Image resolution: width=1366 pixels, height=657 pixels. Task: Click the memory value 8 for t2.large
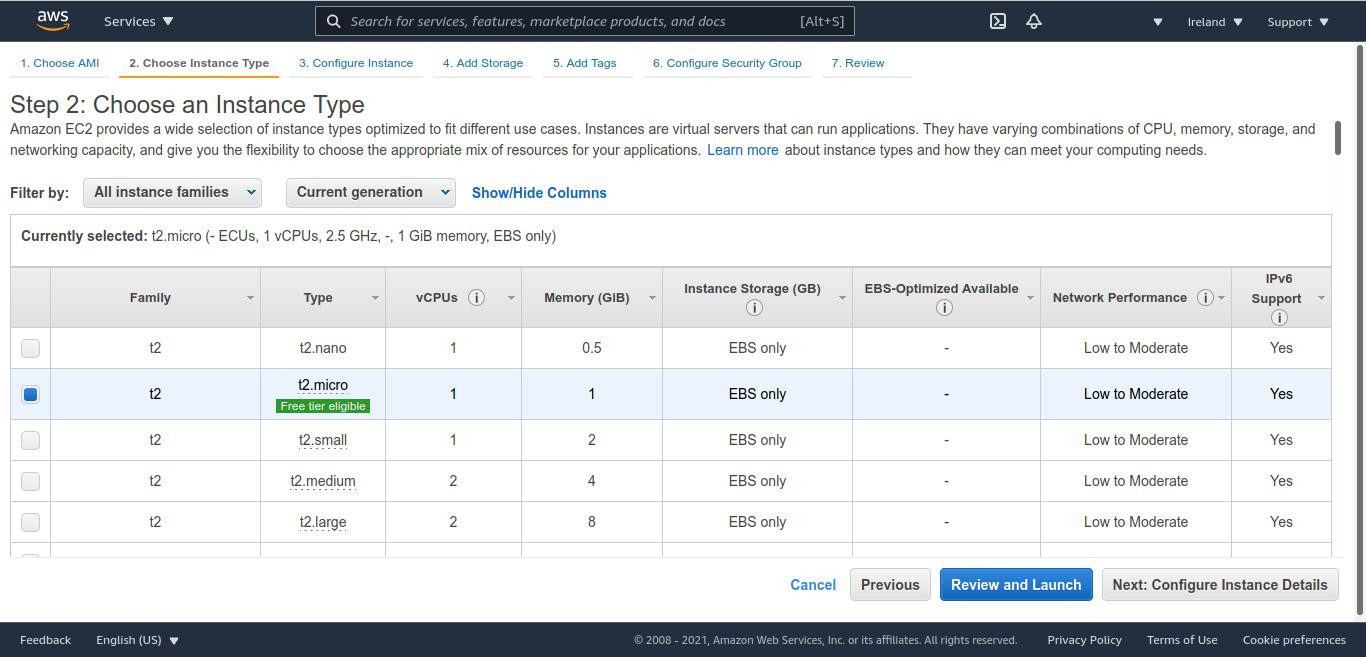coord(592,522)
